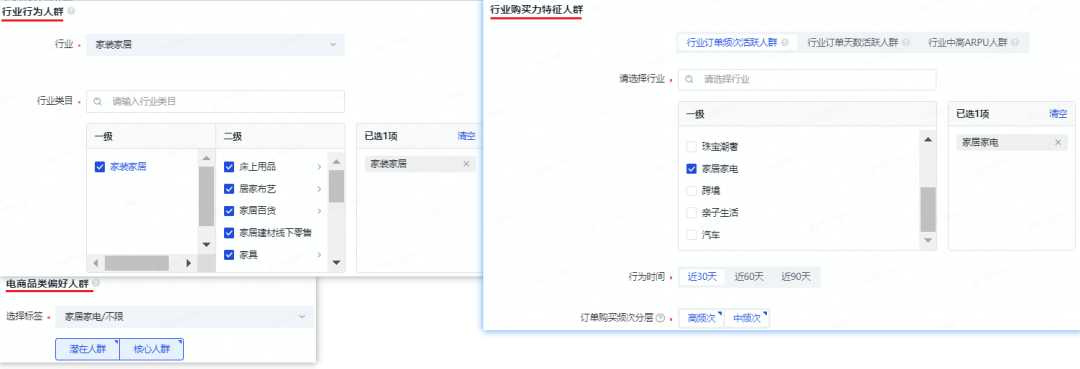Focus the 请输入行业类目 search field

pos(215,102)
